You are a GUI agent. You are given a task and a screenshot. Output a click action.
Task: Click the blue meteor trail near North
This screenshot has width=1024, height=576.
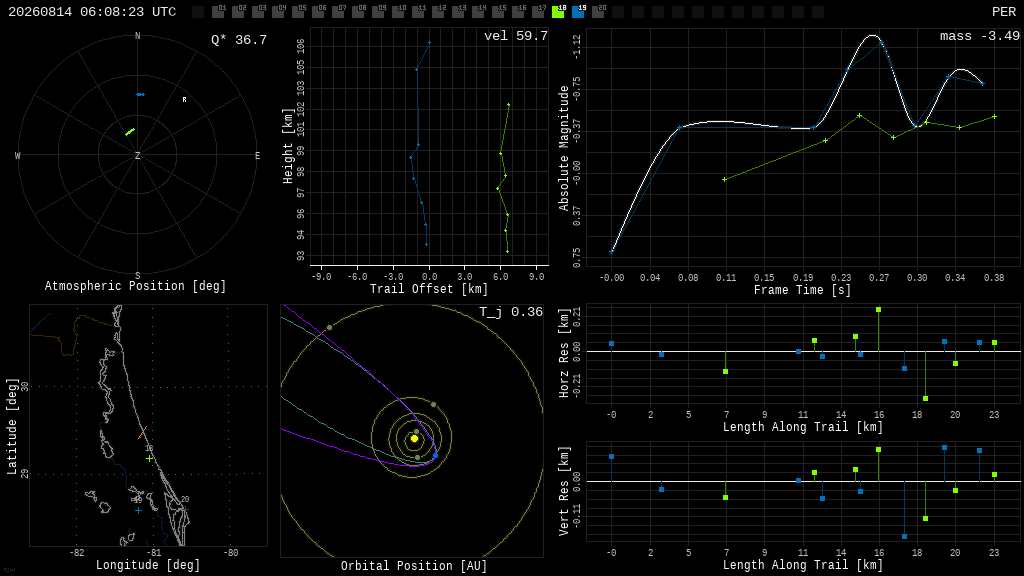(x=140, y=95)
